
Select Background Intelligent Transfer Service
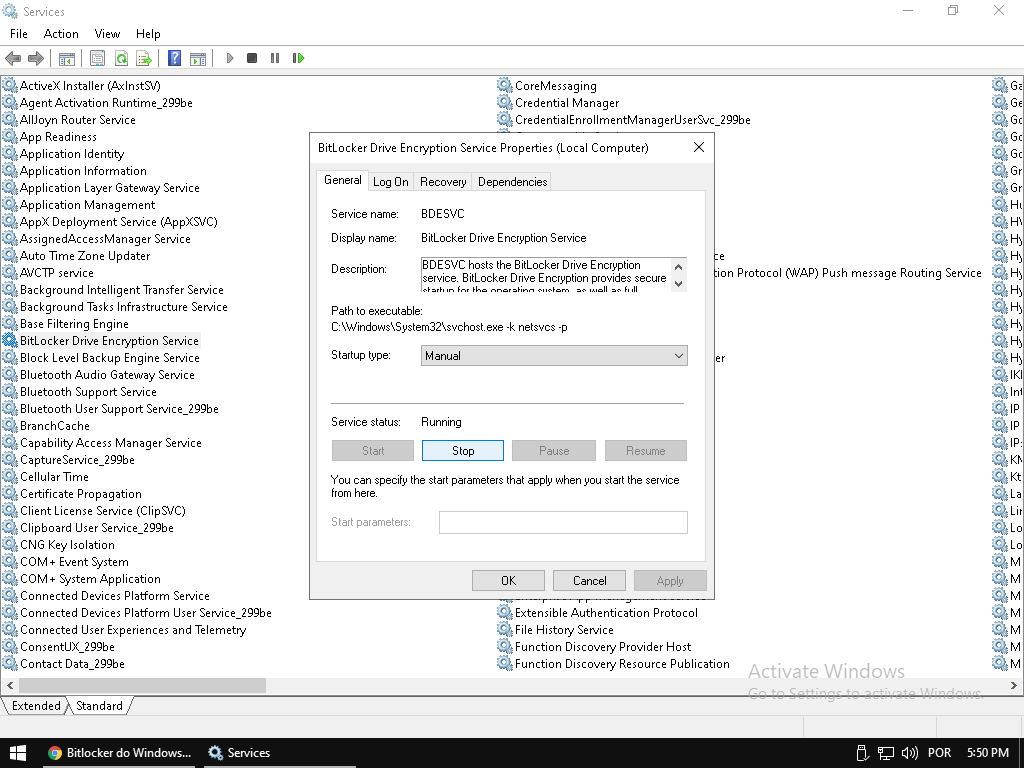[x=114, y=290]
